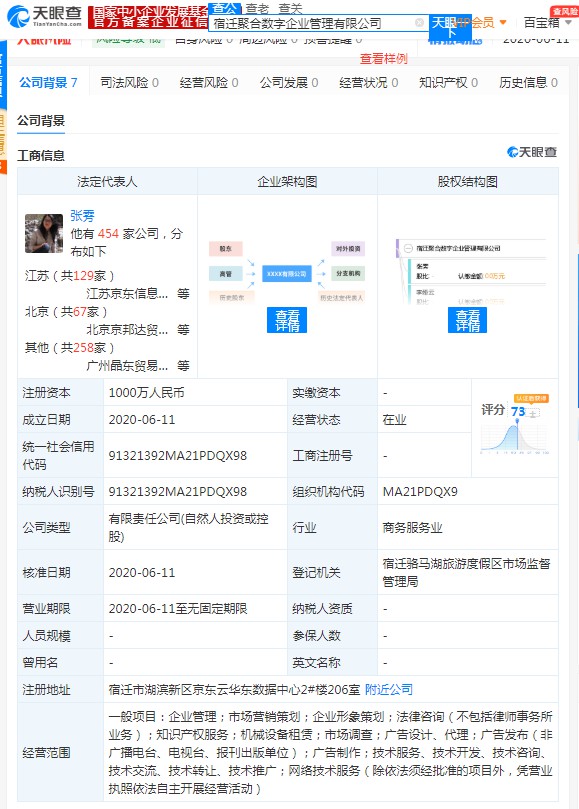Open the 广州晶东贸易... company link
The width and height of the screenshot is (579, 809).
click(x=127, y=366)
